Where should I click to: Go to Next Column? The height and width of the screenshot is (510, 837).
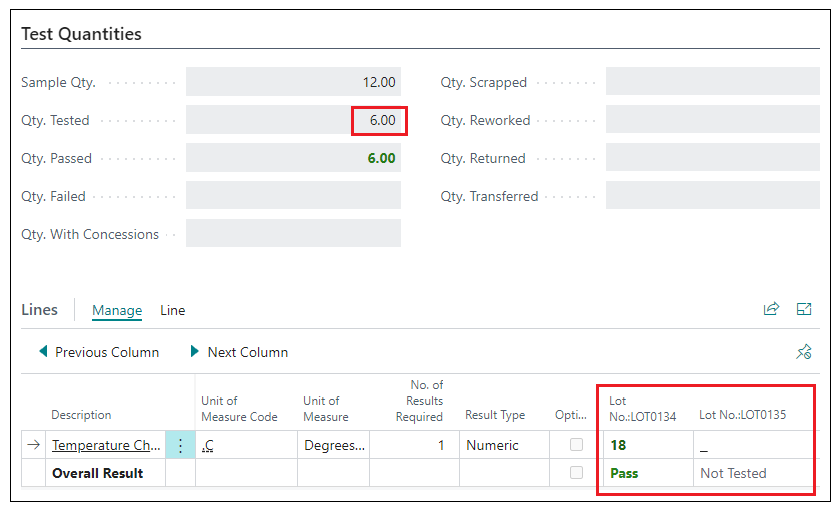point(239,352)
